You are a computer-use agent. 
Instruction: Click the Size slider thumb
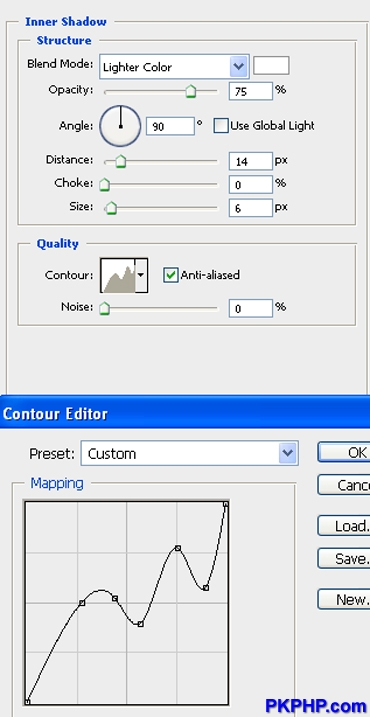pyautogui.click(x=111, y=208)
